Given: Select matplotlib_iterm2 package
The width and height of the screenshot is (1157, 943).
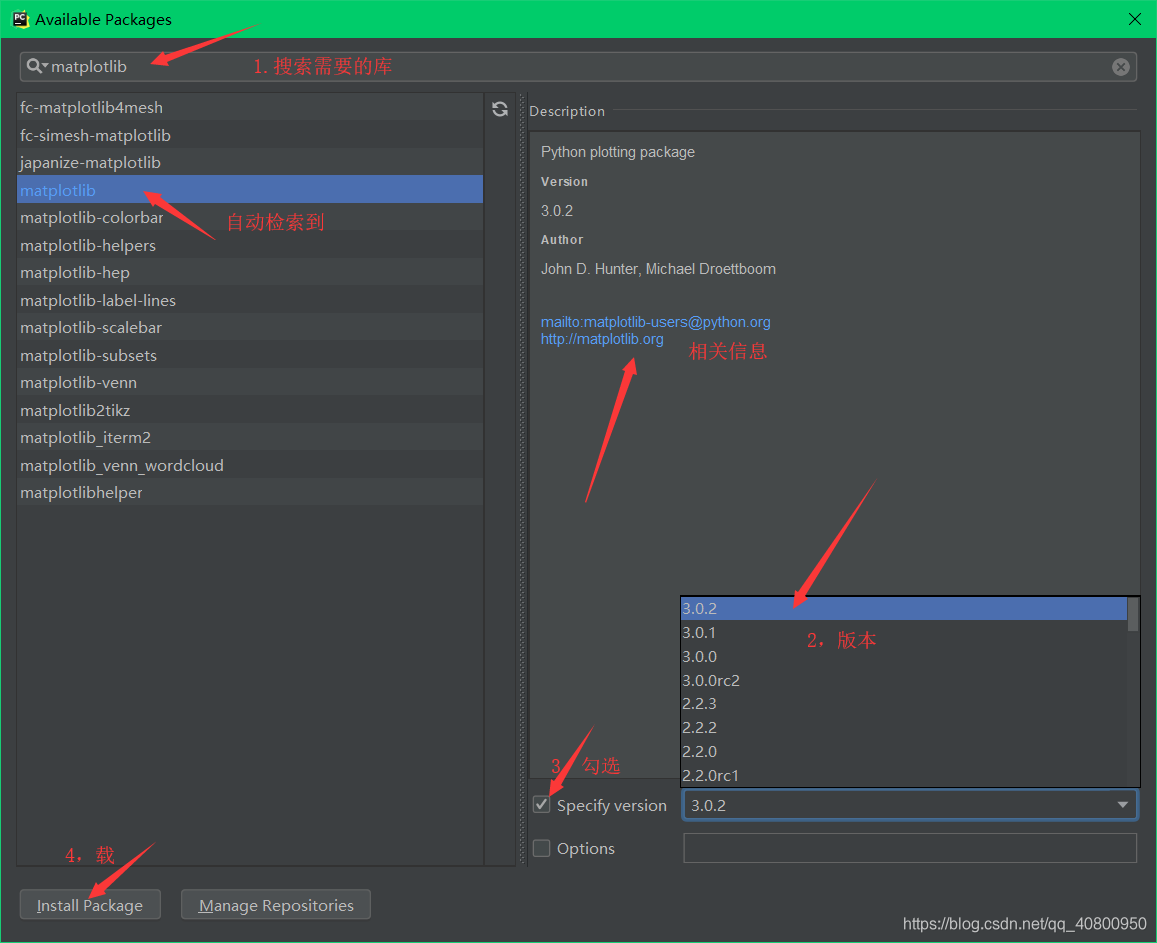Looking at the screenshot, I should 250,438.
